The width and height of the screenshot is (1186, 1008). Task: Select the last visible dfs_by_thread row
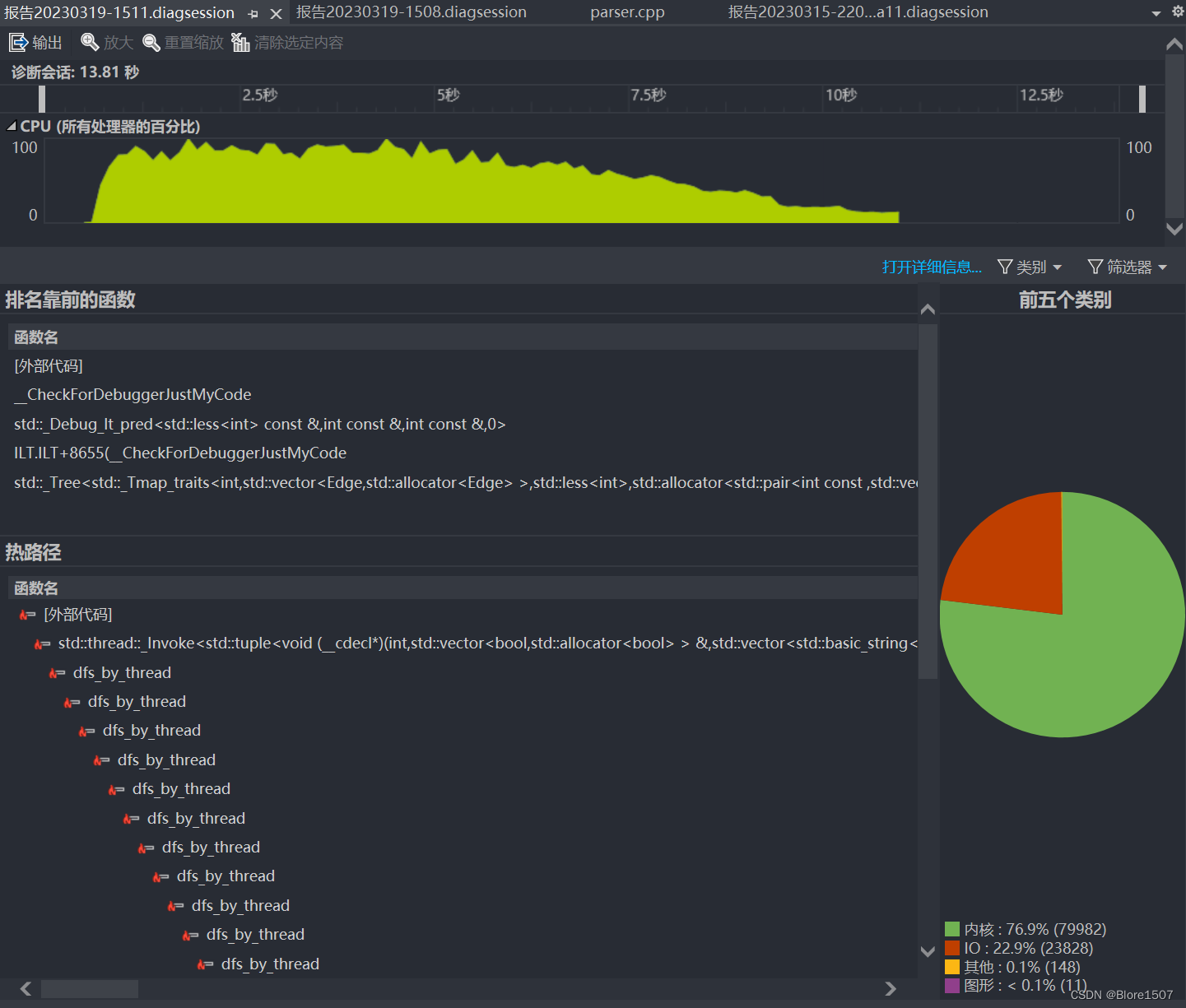pyautogui.click(x=463, y=964)
